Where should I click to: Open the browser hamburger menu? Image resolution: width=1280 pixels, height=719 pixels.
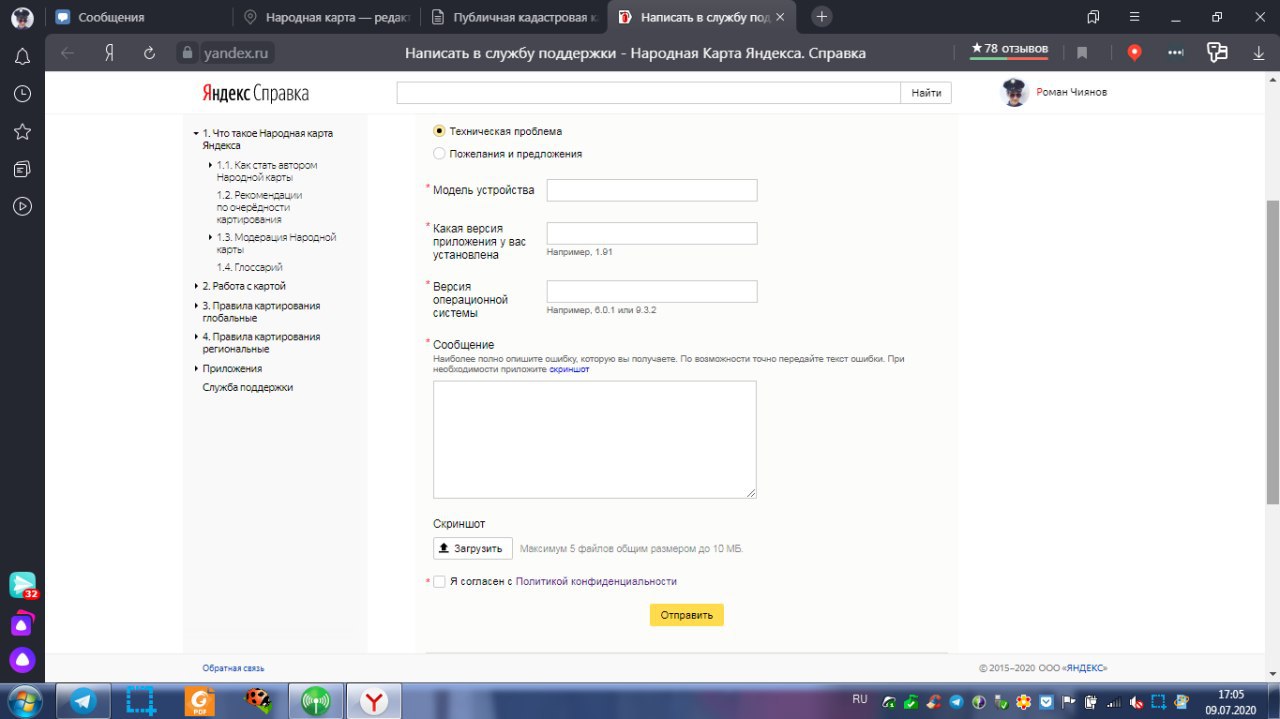(1136, 17)
